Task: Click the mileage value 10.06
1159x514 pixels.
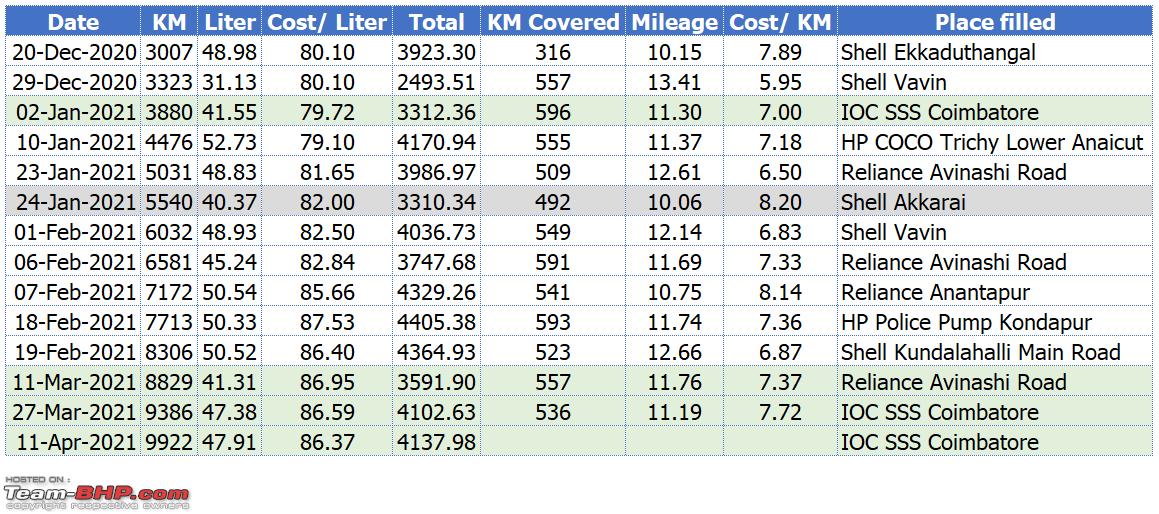Action: [674, 202]
